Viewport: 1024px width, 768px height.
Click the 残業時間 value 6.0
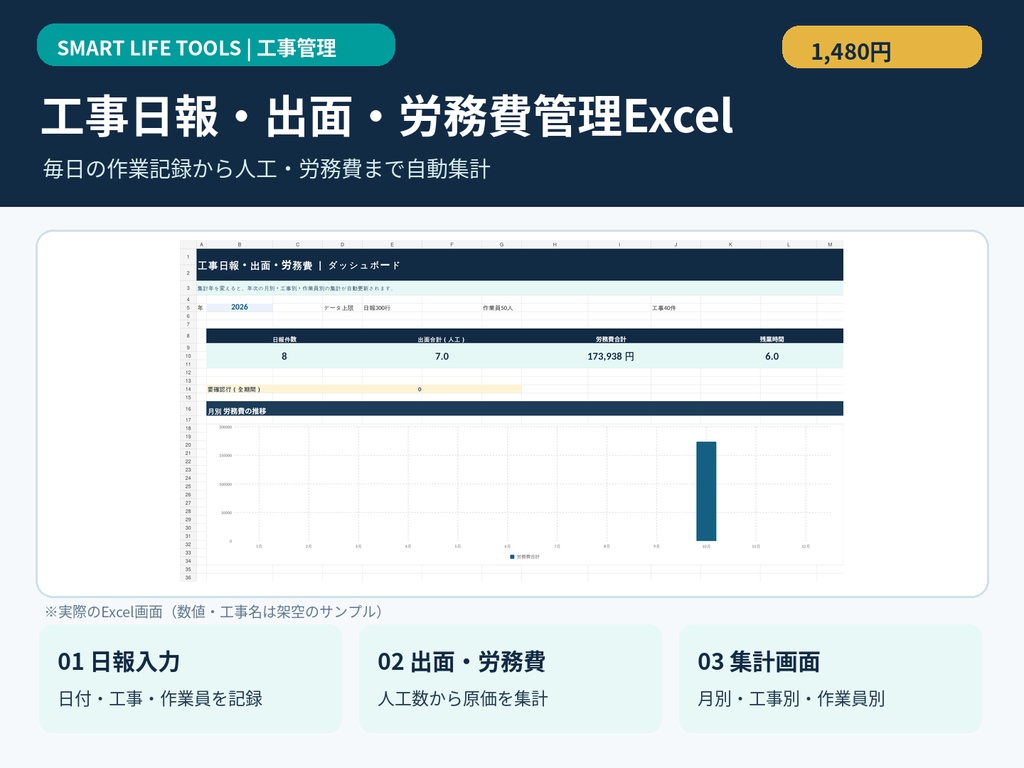tap(772, 357)
